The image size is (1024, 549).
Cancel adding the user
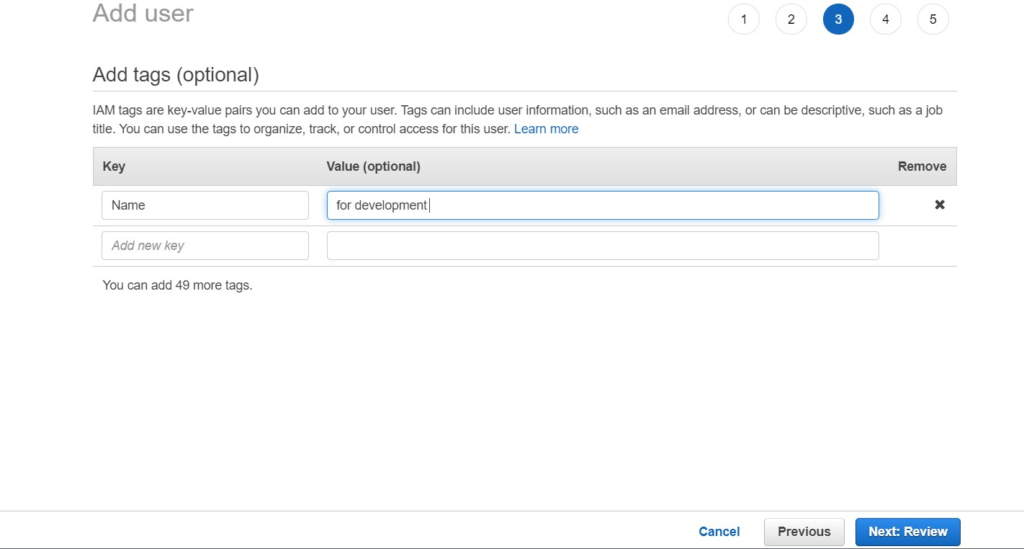[719, 531]
